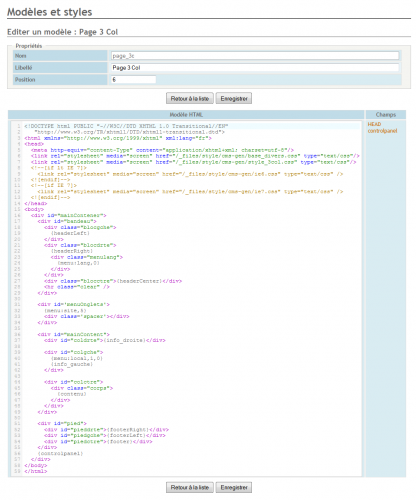The width and height of the screenshot is (416, 500).
Task: Insert the HEAD field from Champs
Action: [374, 124]
